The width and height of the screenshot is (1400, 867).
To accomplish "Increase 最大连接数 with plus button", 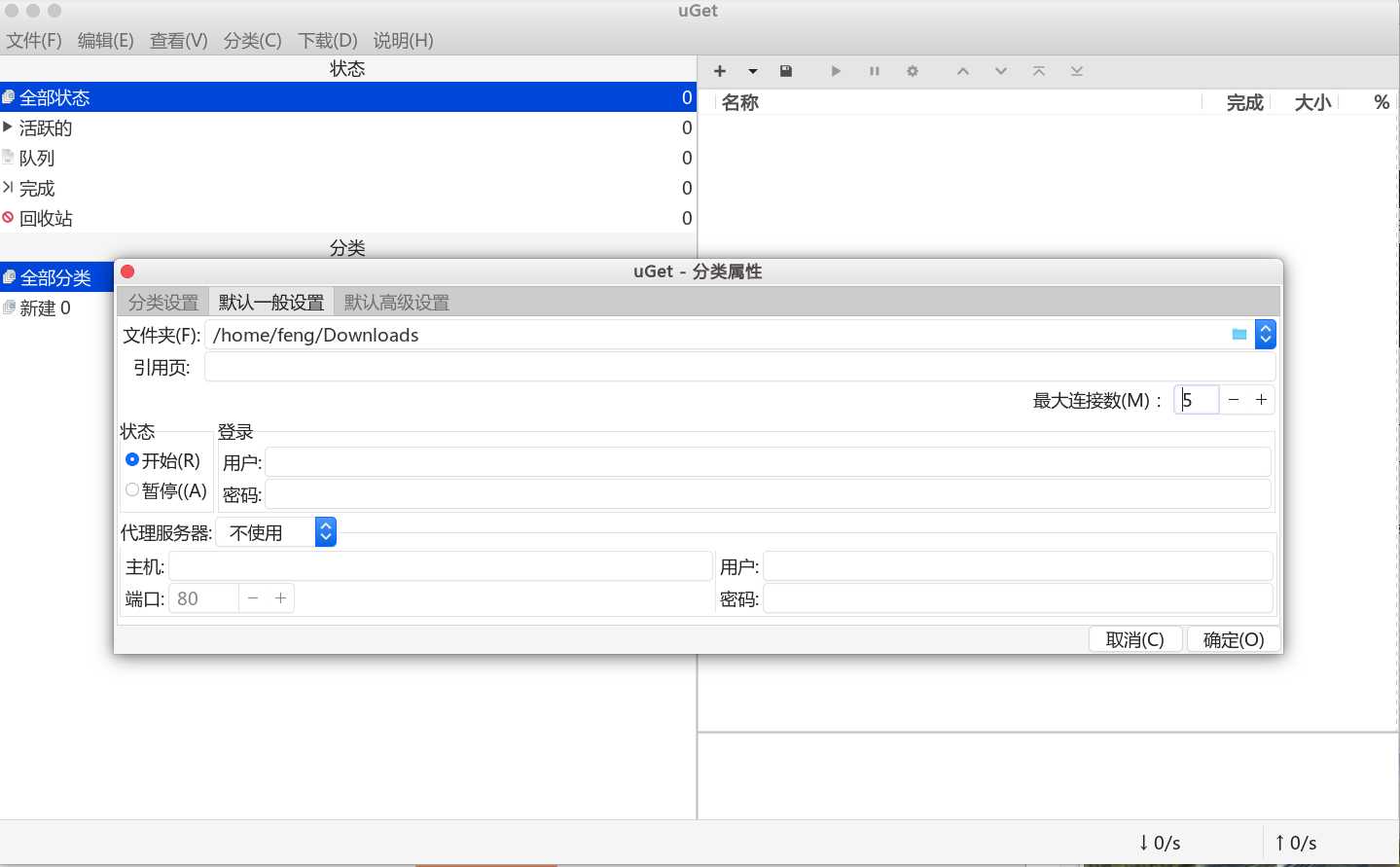I will [1261, 400].
